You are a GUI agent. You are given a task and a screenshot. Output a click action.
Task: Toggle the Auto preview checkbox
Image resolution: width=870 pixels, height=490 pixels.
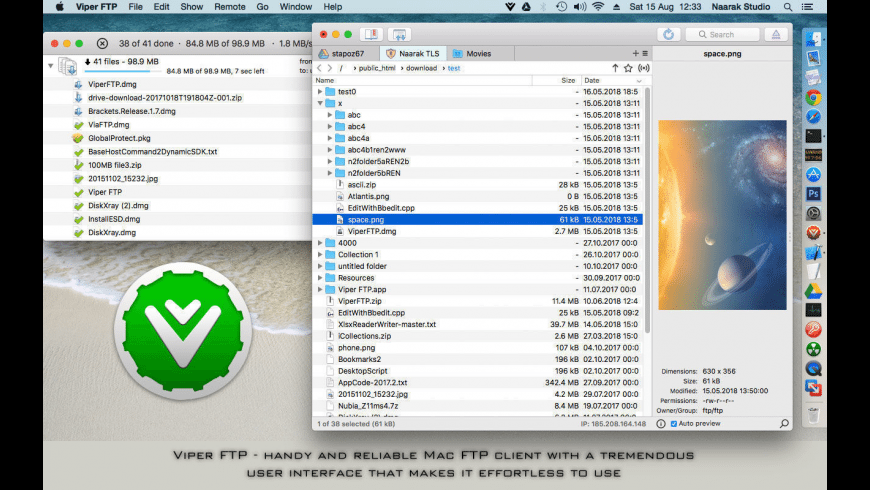coord(674,424)
